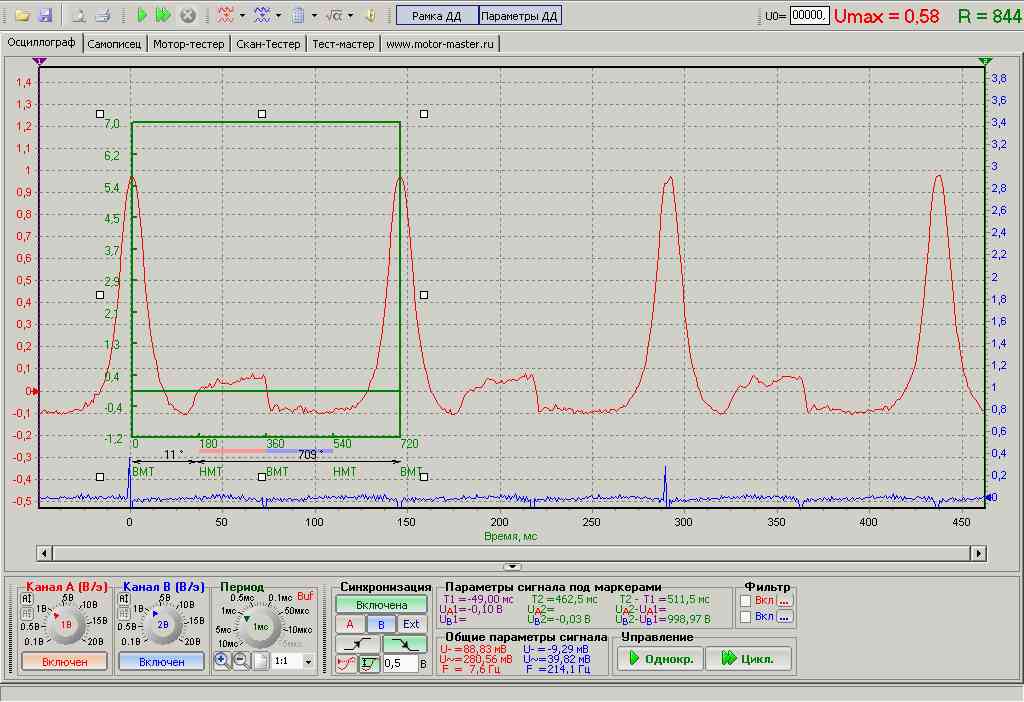This screenshot has width=1024, height=702.
Task: Open the Скан-Тестер tab
Action: coord(267,44)
